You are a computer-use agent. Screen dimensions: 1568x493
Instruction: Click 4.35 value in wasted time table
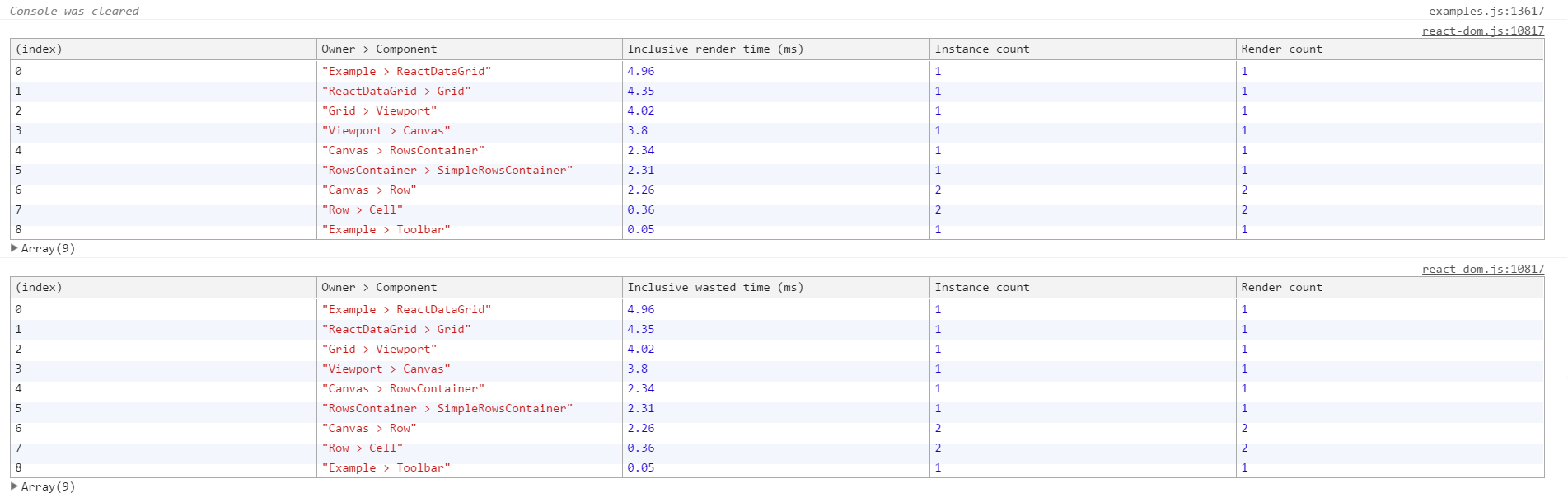pyautogui.click(x=641, y=329)
